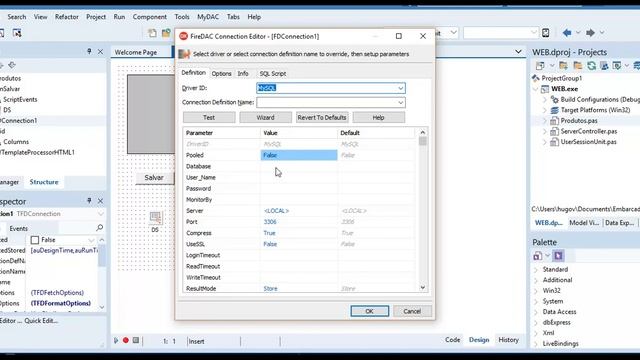Screen dimensions: 640x360
Task: Click the Help button in Connection Editor
Action: tap(378, 118)
